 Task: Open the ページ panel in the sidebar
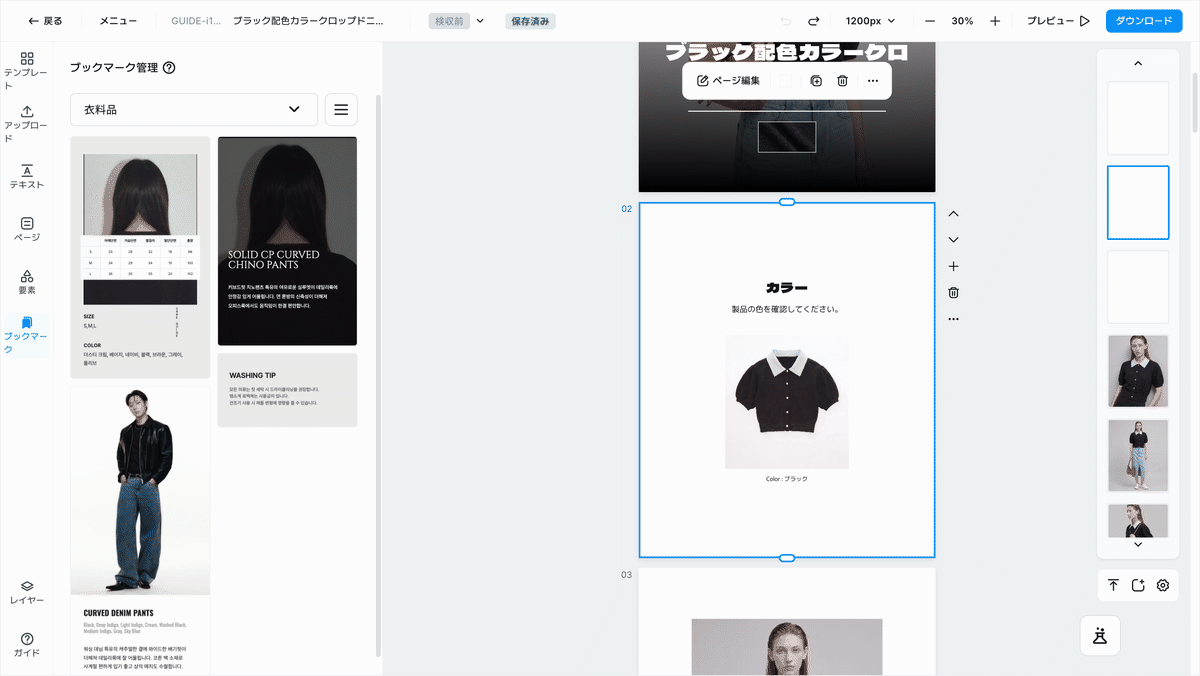click(x=27, y=229)
